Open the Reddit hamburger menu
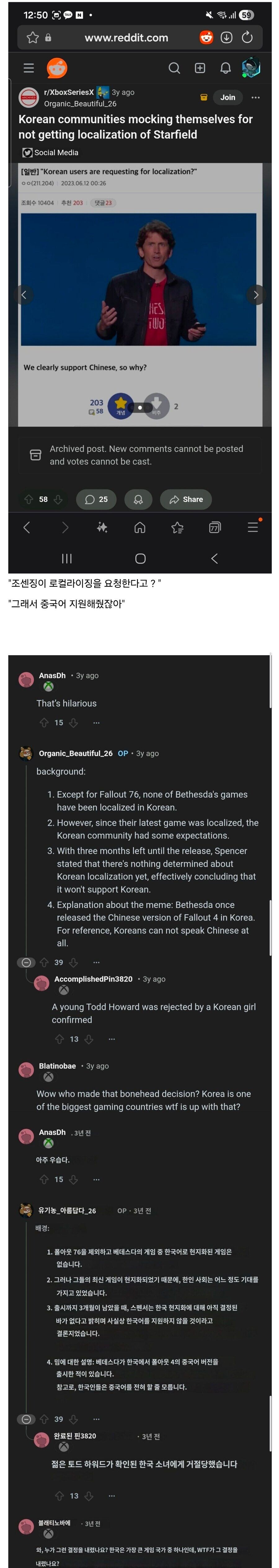Image resolution: width=279 pixels, height=1568 pixels. [x=29, y=68]
